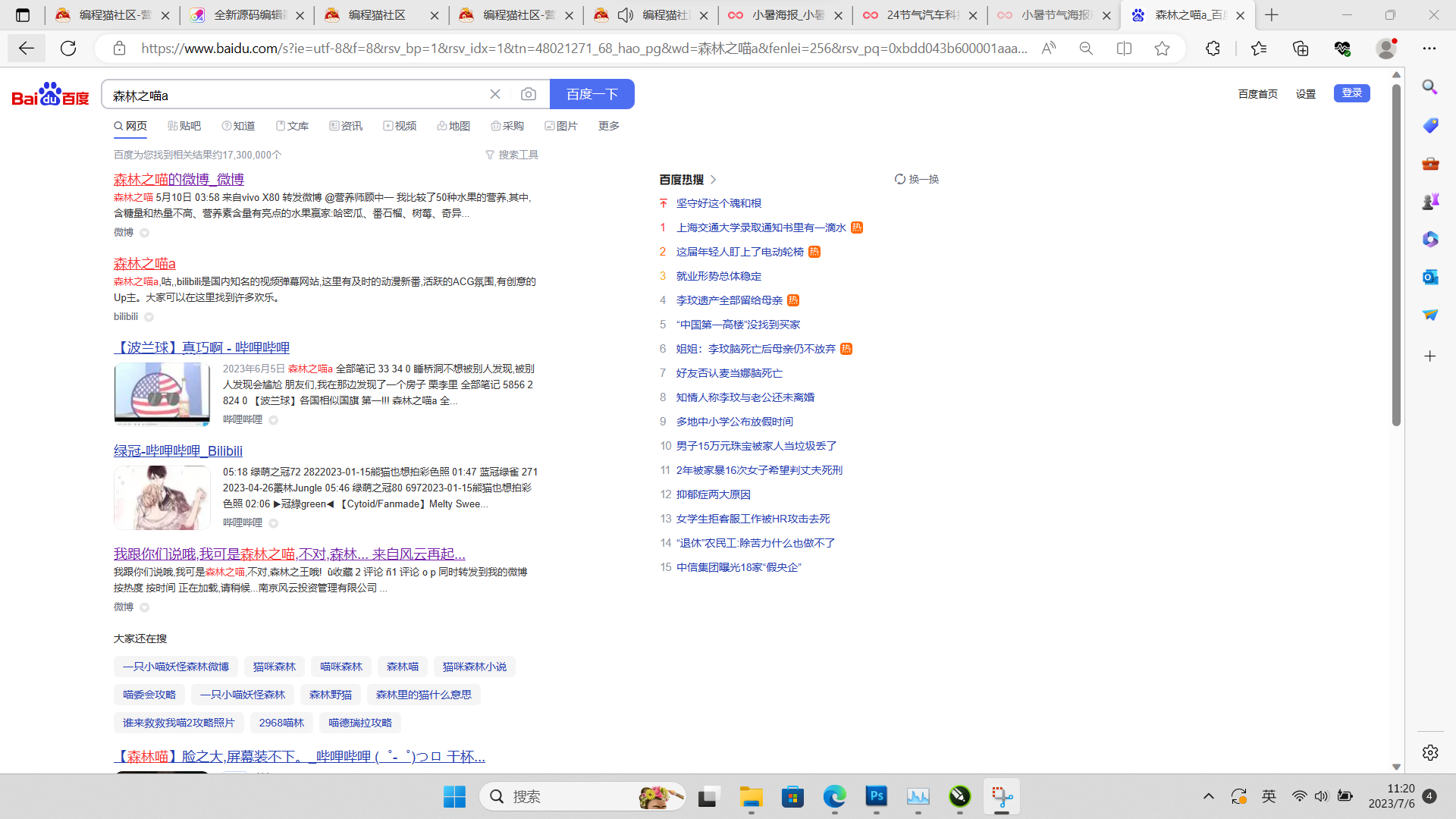This screenshot has height=819, width=1456.
Task: Click the 百度一下 search button
Action: (x=592, y=94)
